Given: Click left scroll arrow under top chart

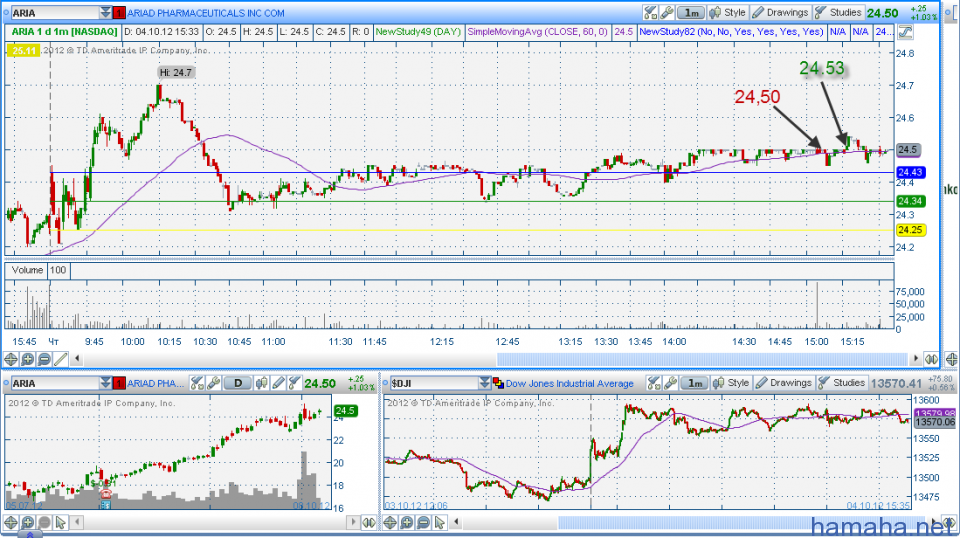Looking at the screenshot, I should click(77, 359).
